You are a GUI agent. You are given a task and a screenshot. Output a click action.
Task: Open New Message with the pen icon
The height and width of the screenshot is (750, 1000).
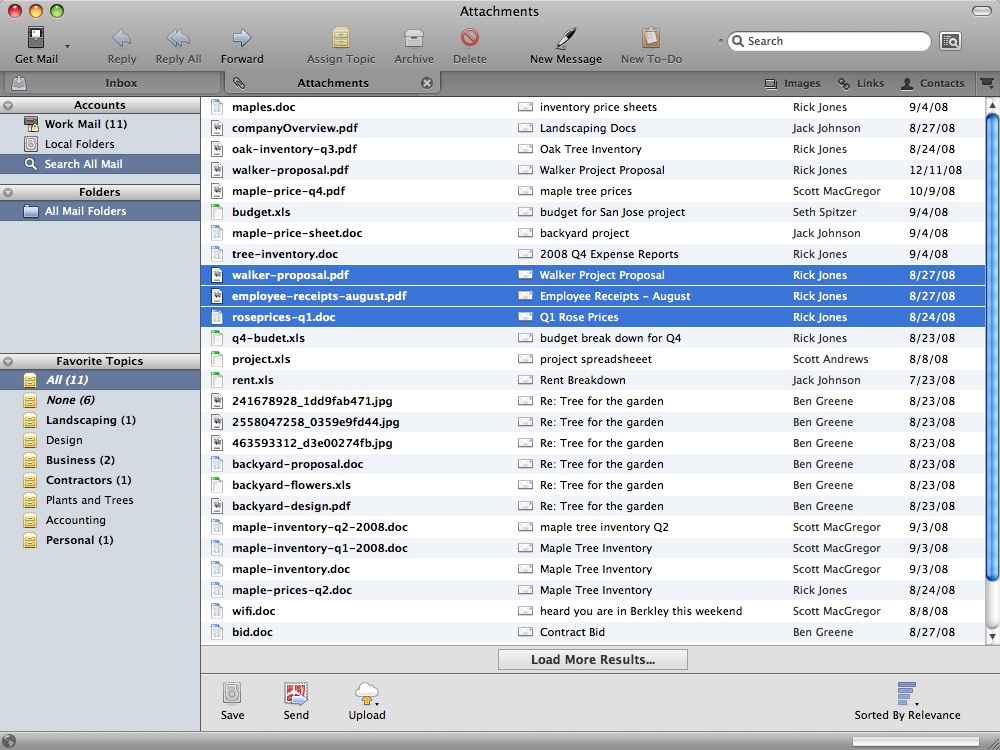(566, 38)
